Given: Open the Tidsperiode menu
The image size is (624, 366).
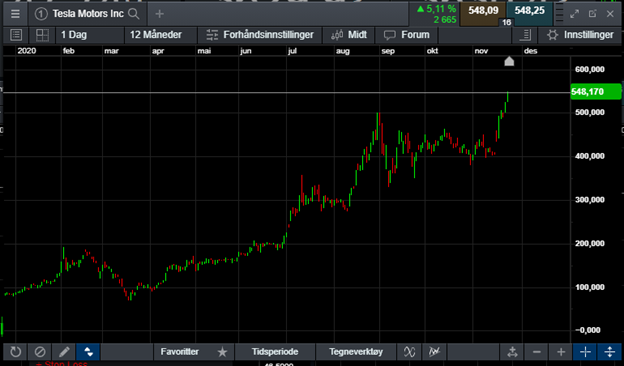Looking at the screenshot, I should click(x=275, y=352).
